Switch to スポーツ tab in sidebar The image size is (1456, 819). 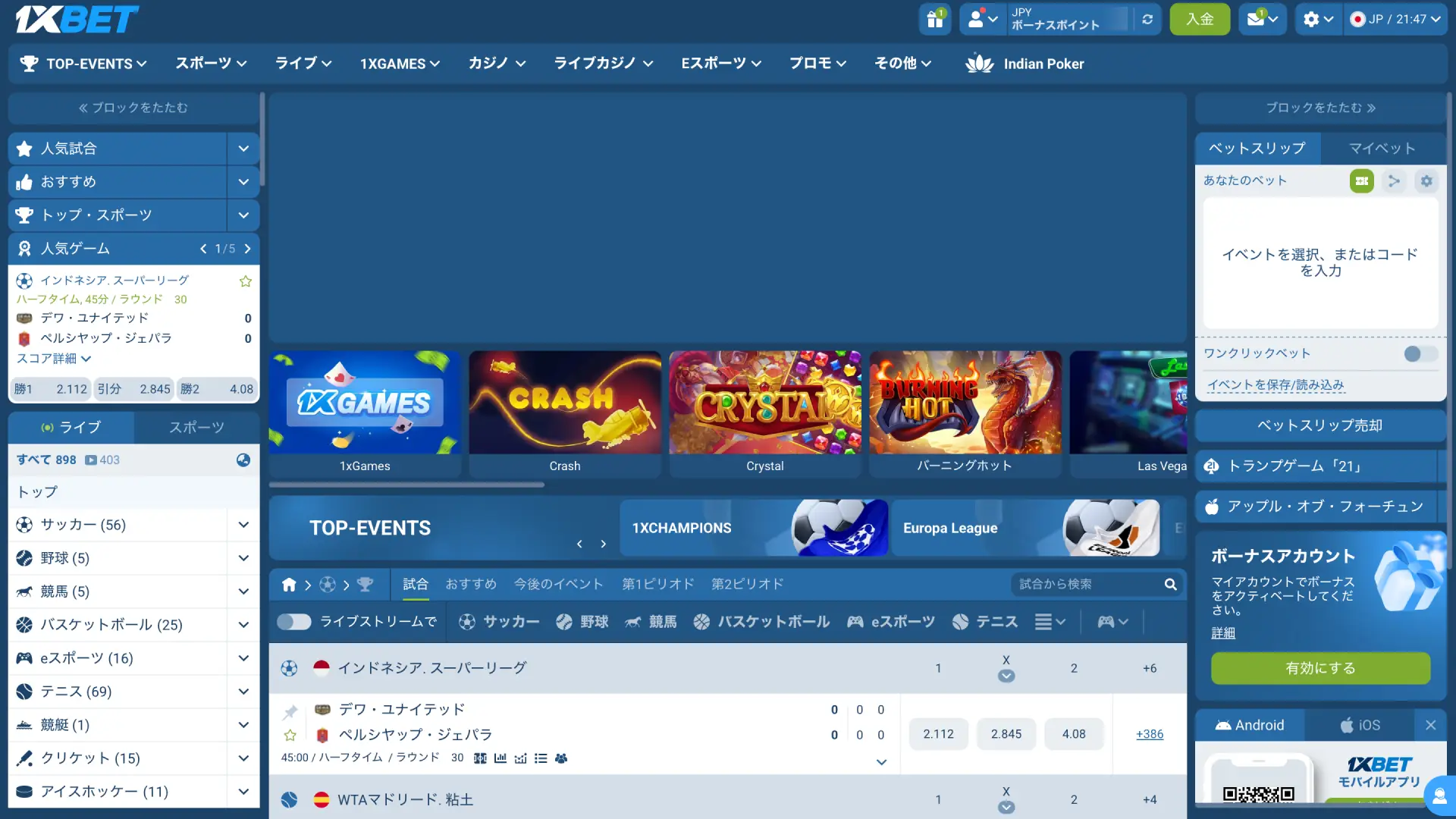(x=196, y=428)
